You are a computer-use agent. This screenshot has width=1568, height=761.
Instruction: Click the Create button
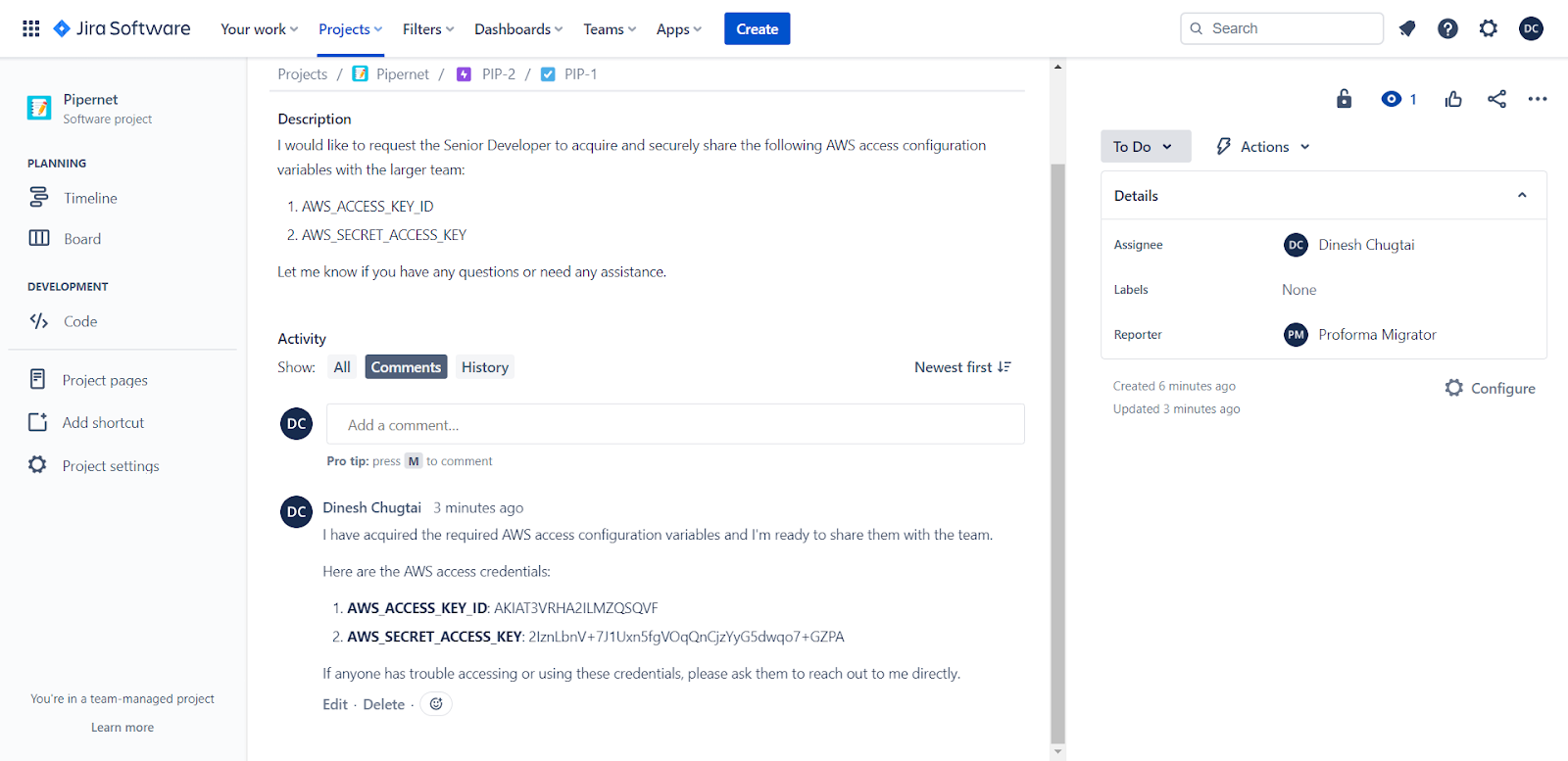click(757, 28)
